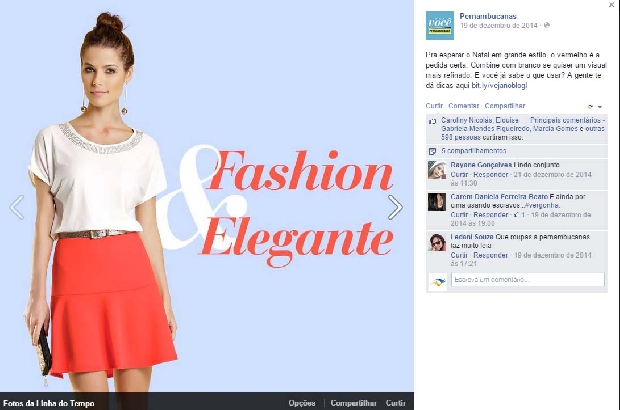Image resolution: width=620 pixels, height=410 pixels.
Task: Click Compartilhar in the bottom bar
Action: pos(353,403)
